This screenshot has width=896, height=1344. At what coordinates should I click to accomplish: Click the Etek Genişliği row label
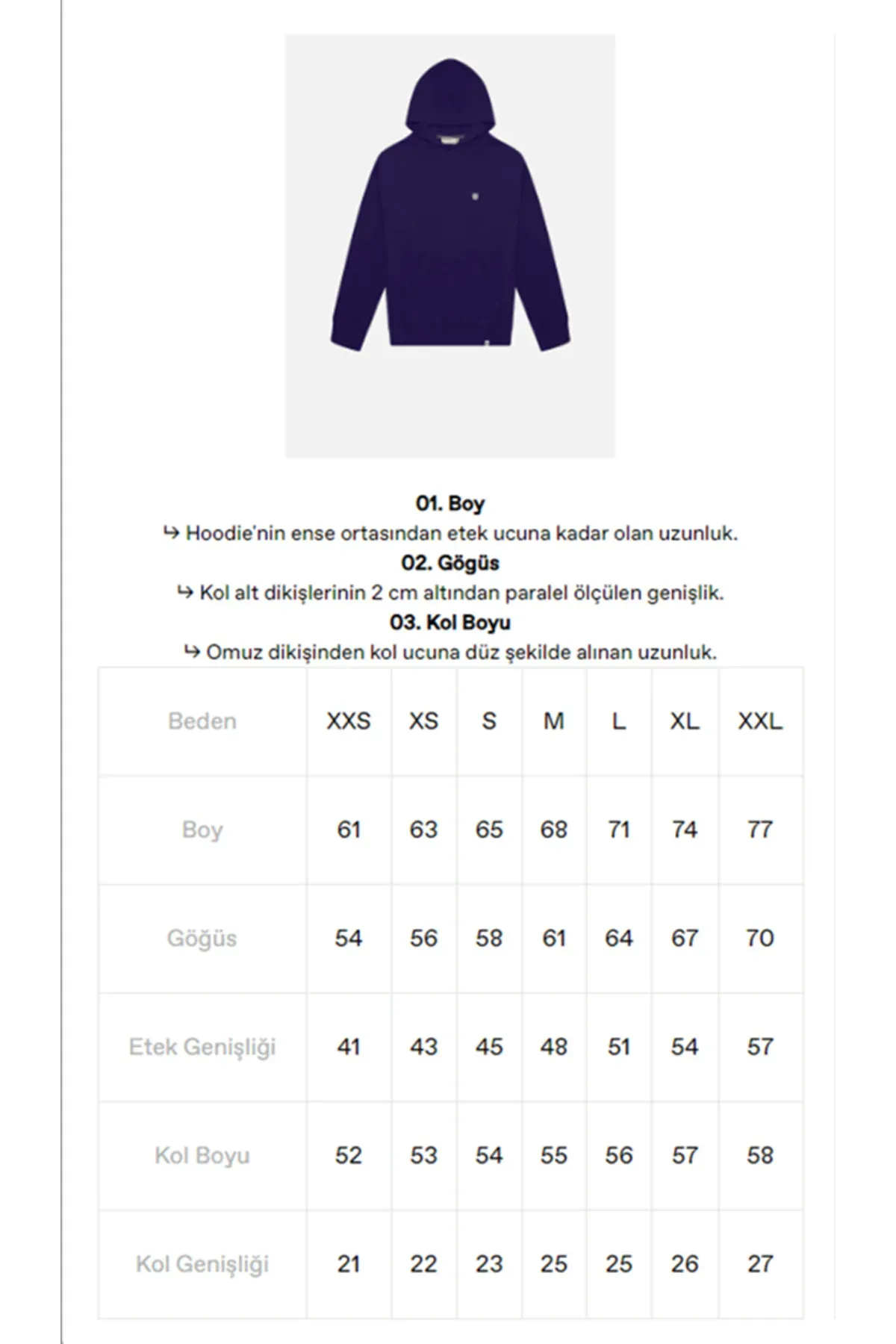click(202, 1047)
